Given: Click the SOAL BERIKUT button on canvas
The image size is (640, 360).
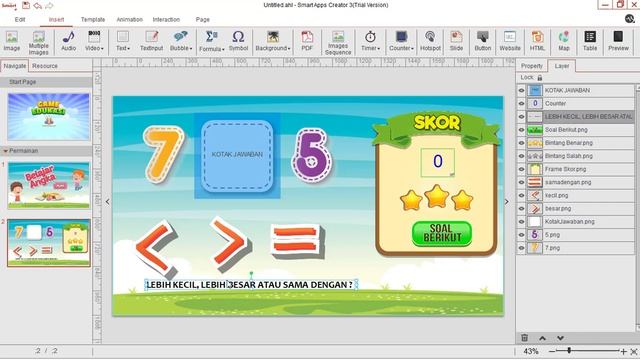Looking at the screenshot, I should [442, 233].
